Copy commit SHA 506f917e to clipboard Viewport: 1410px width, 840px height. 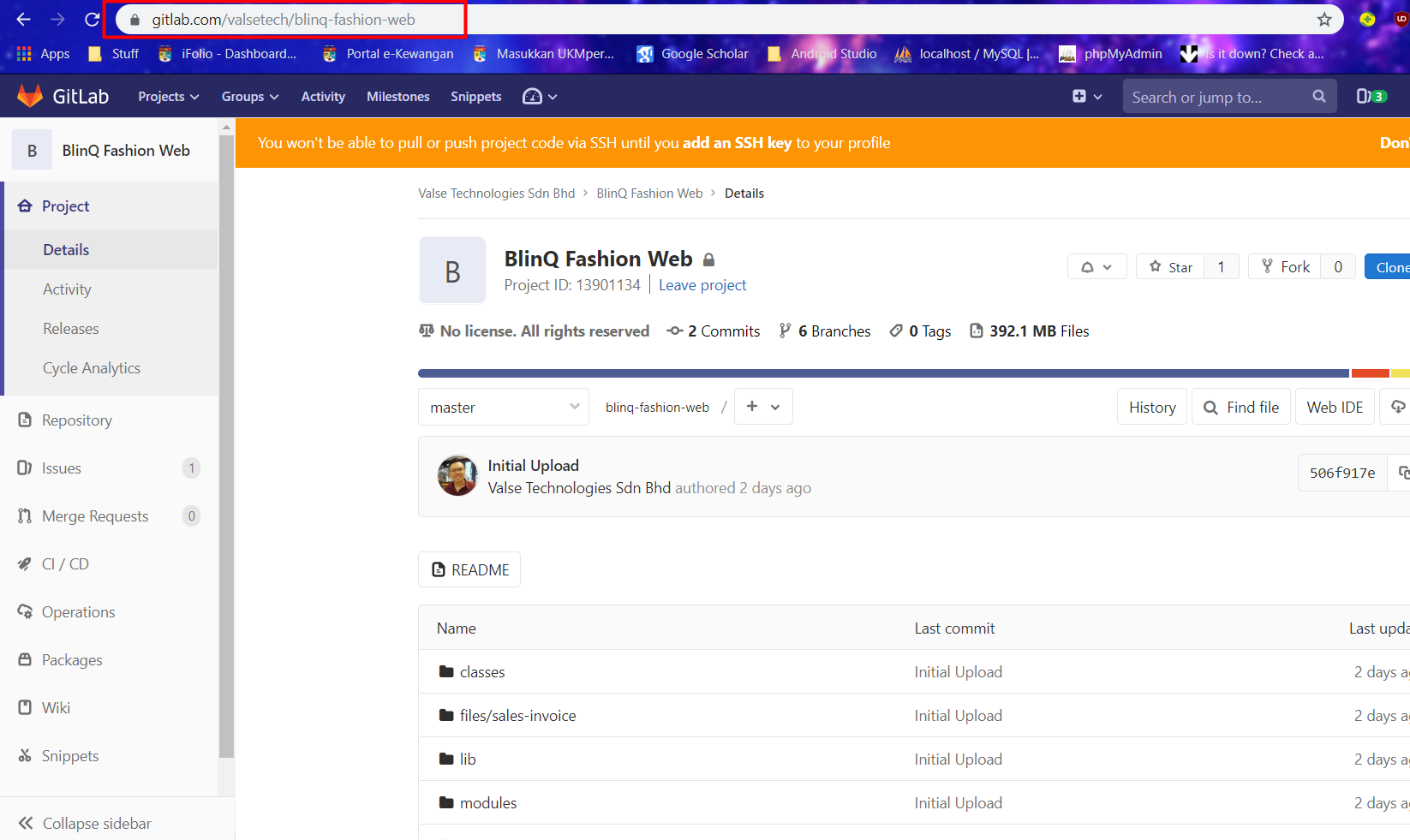pyautogui.click(x=1402, y=473)
